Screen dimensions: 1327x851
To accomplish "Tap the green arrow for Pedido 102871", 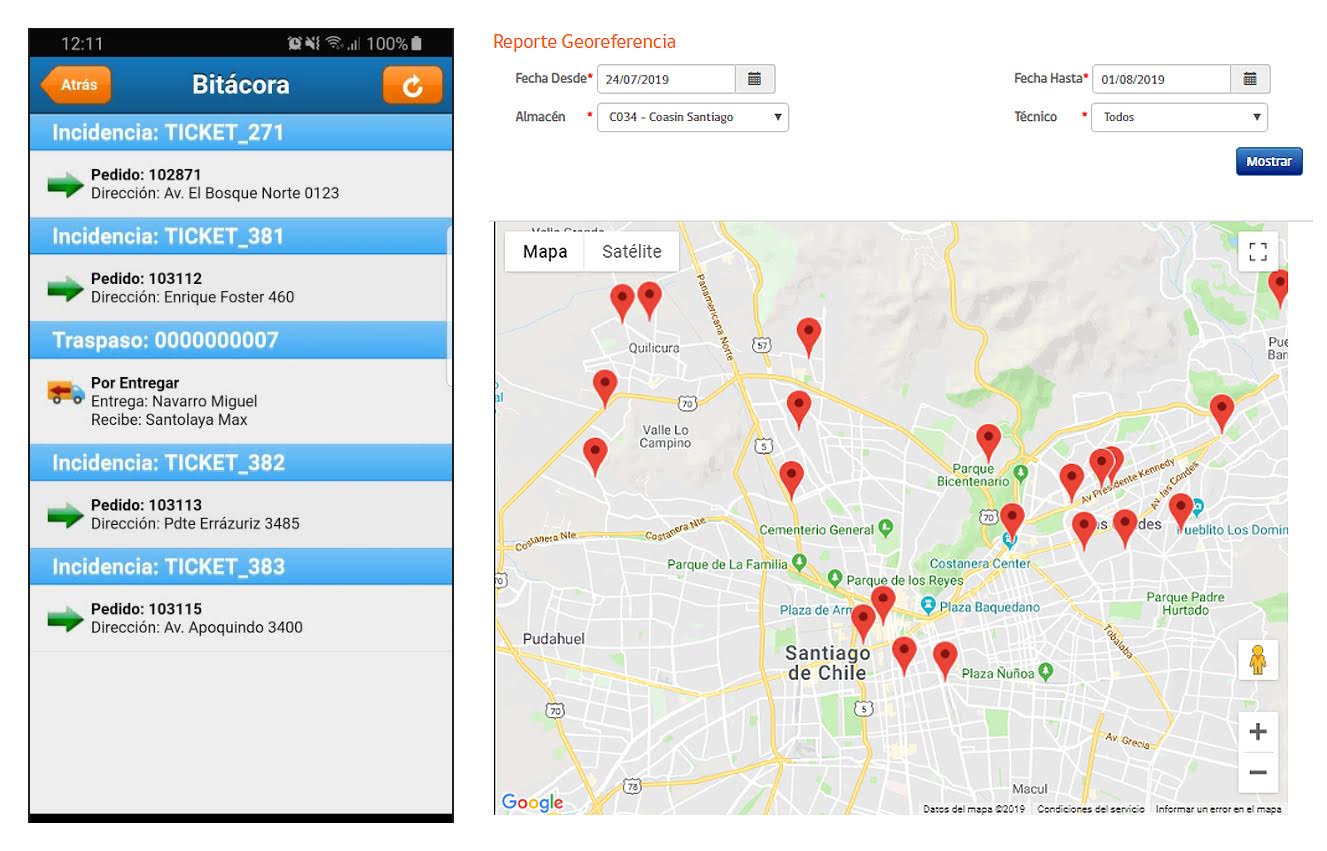I will (x=65, y=184).
